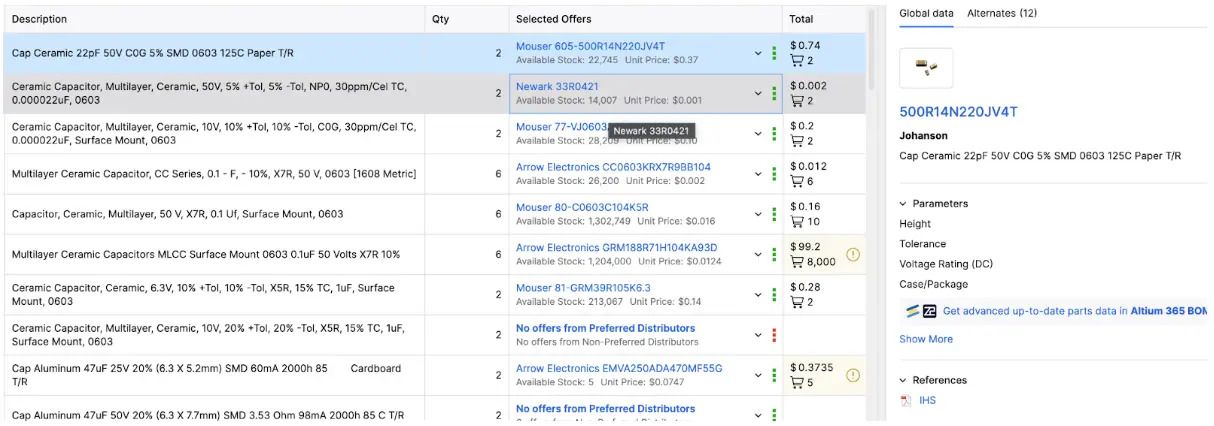Expand the offer dropdown for Mouser 80-C0603C104K5R

[758, 214]
